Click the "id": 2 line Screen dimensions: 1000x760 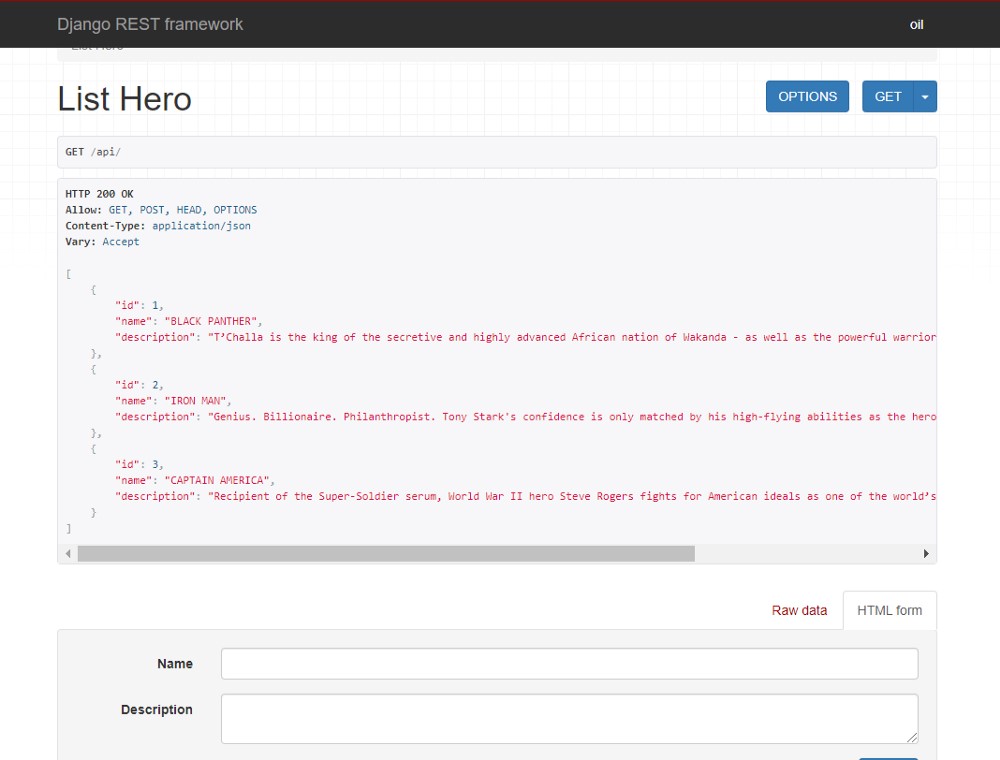point(139,385)
